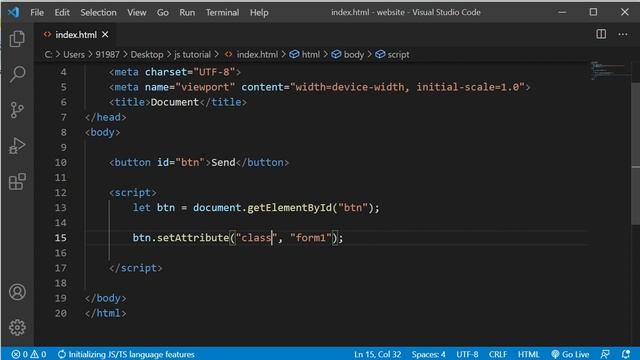The width and height of the screenshot is (640, 360).
Task: Open the feedback icon in status bar
Action: pyautogui.click(x=605, y=354)
